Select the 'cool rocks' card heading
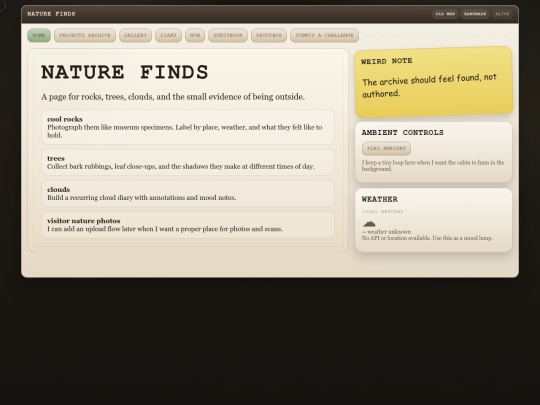540x405 pixels. pos(65,119)
